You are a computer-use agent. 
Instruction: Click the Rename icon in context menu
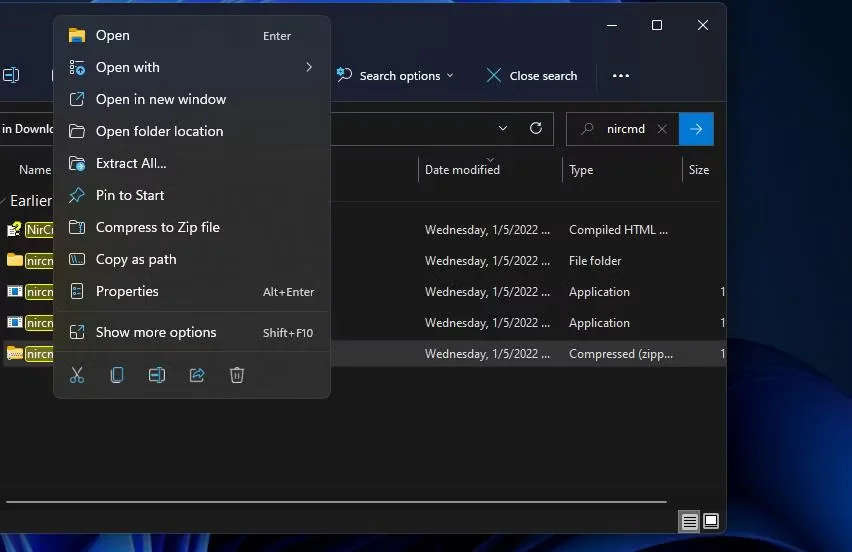(x=157, y=375)
